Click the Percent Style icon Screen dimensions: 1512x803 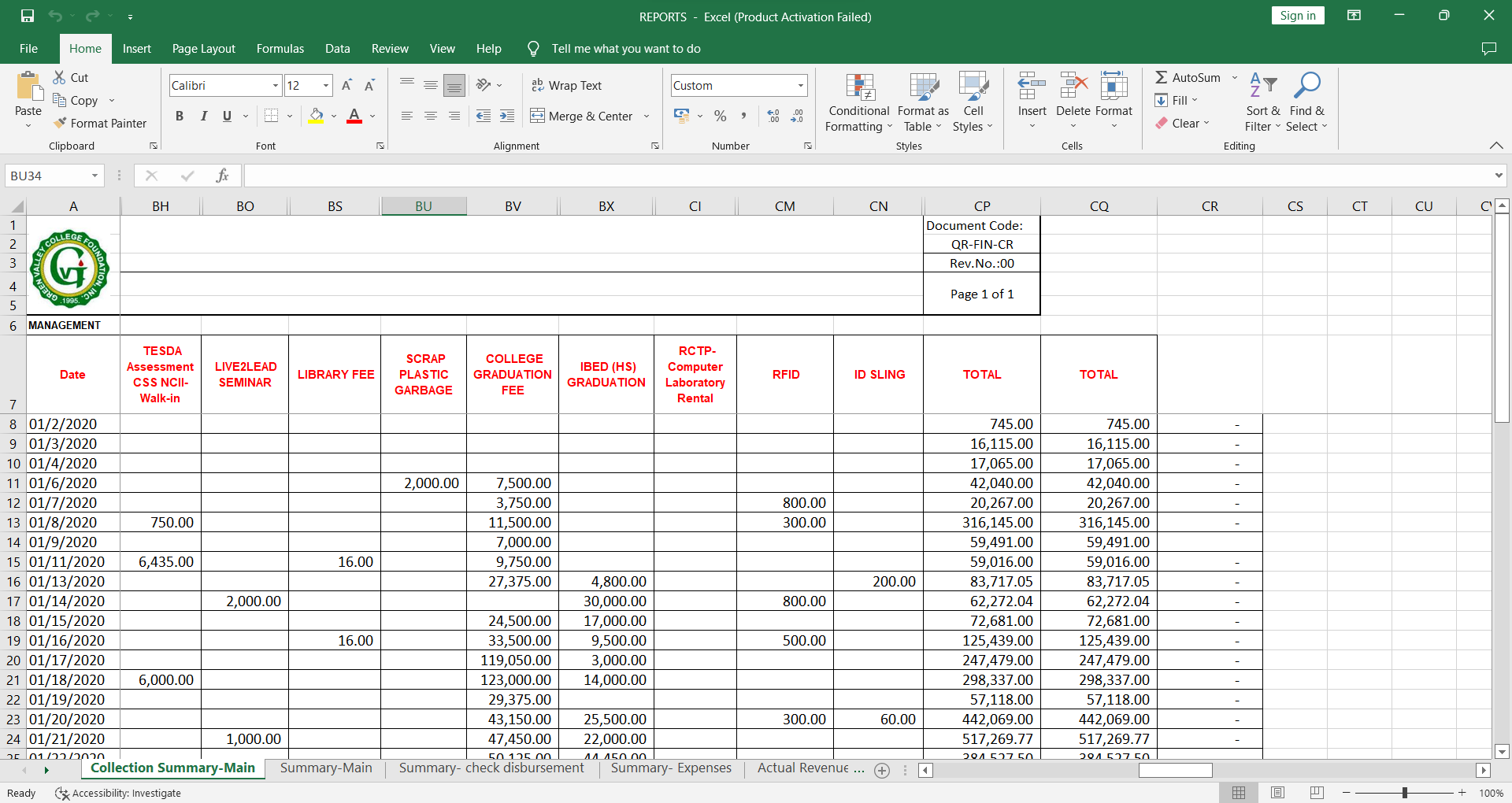[x=720, y=116]
